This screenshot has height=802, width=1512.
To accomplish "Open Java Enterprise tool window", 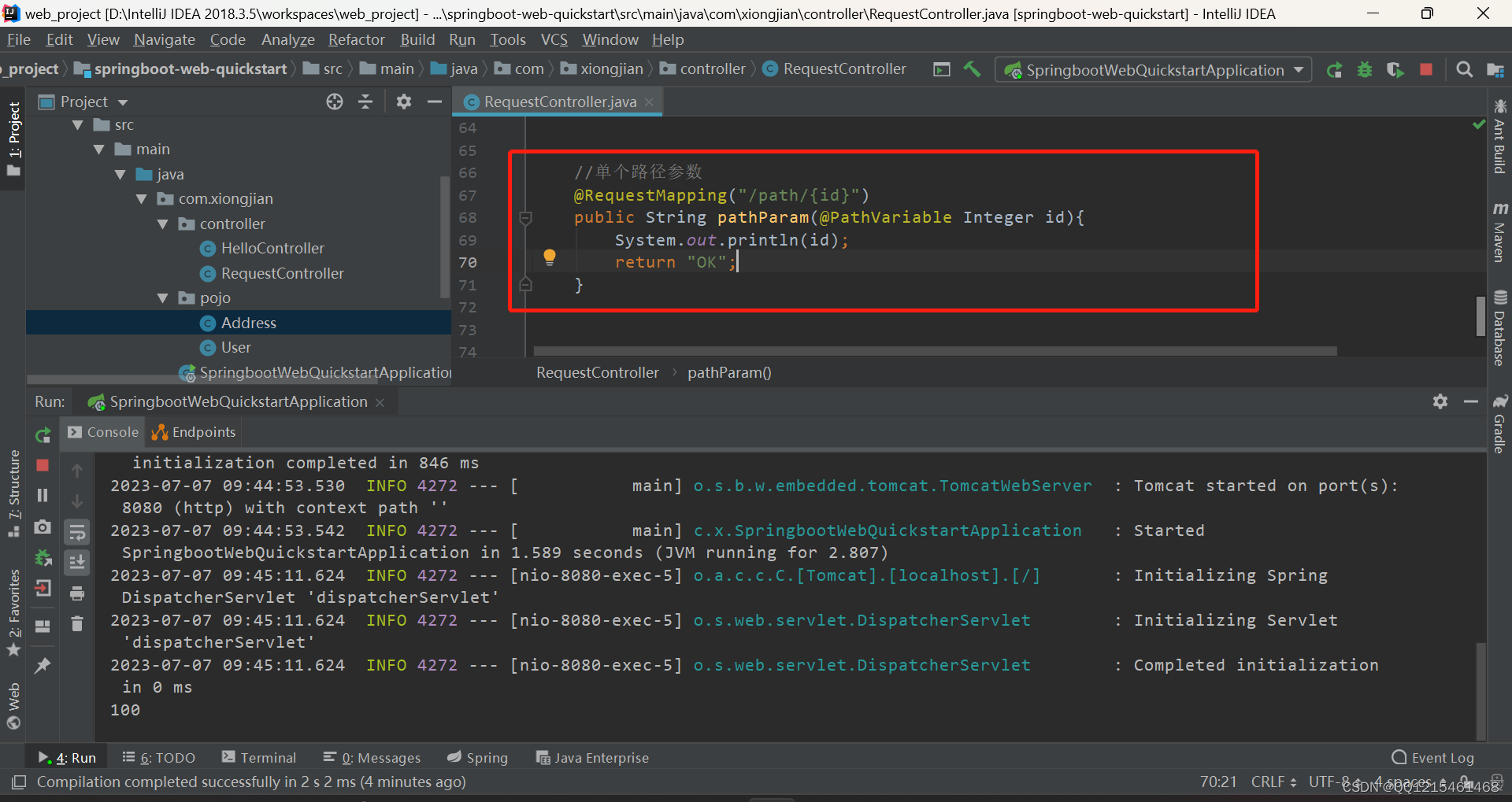I will tap(592, 757).
